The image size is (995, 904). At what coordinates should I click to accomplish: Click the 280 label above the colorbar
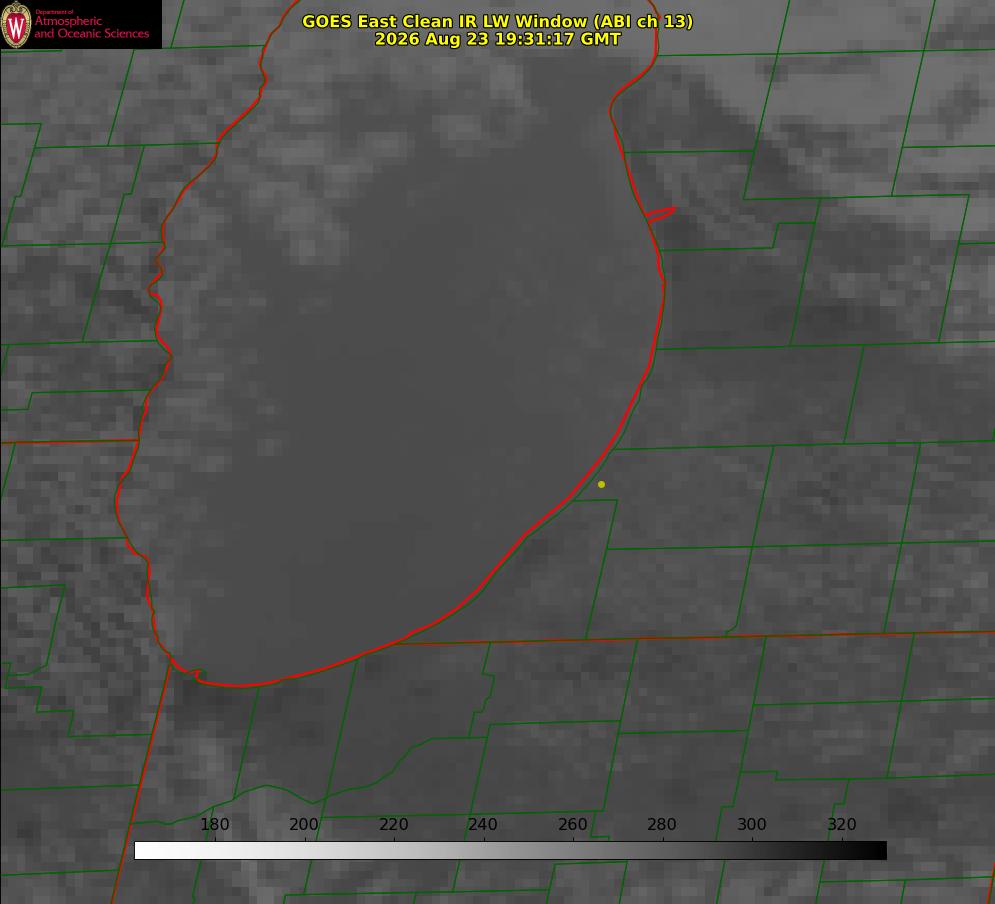coord(662,824)
